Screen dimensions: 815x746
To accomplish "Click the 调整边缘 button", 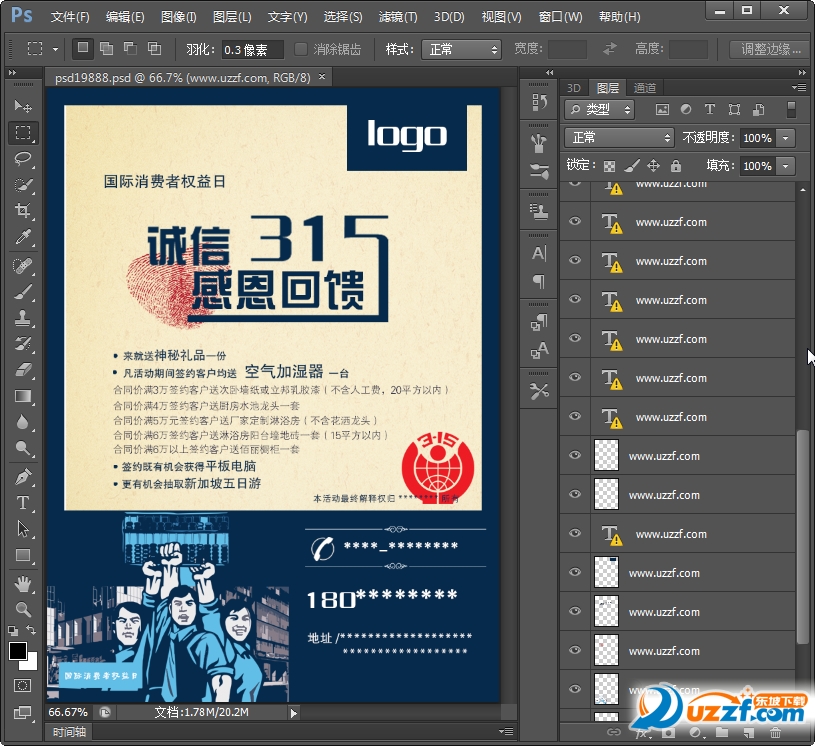I will point(771,49).
